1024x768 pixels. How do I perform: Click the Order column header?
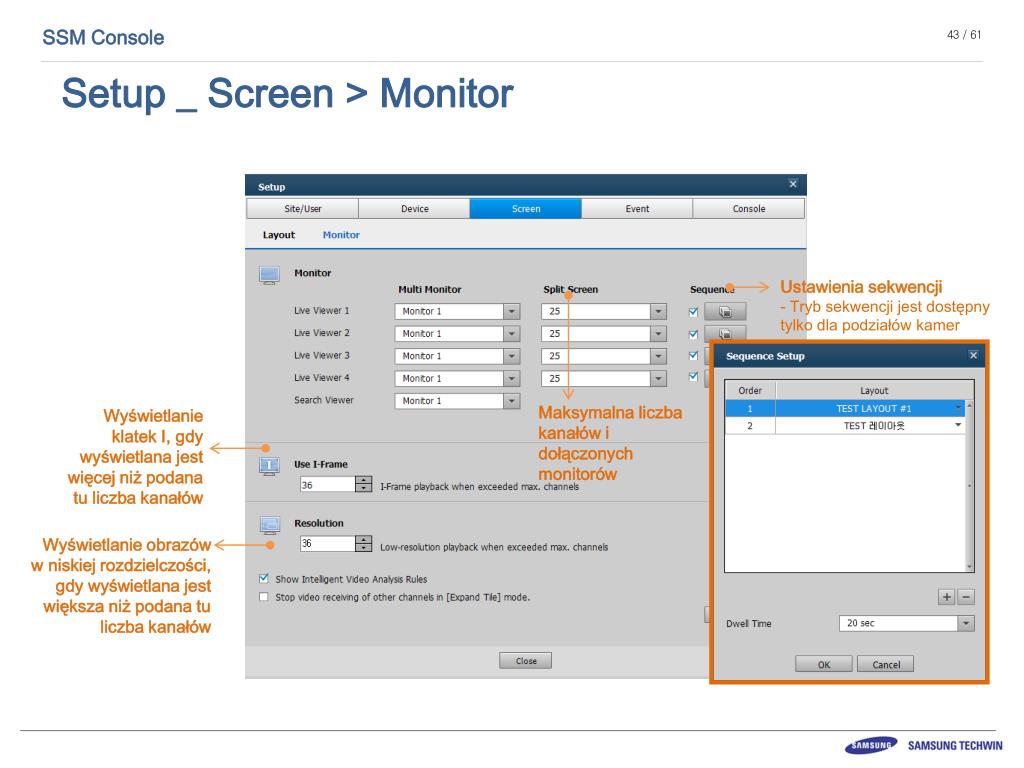tap(750, 390)
